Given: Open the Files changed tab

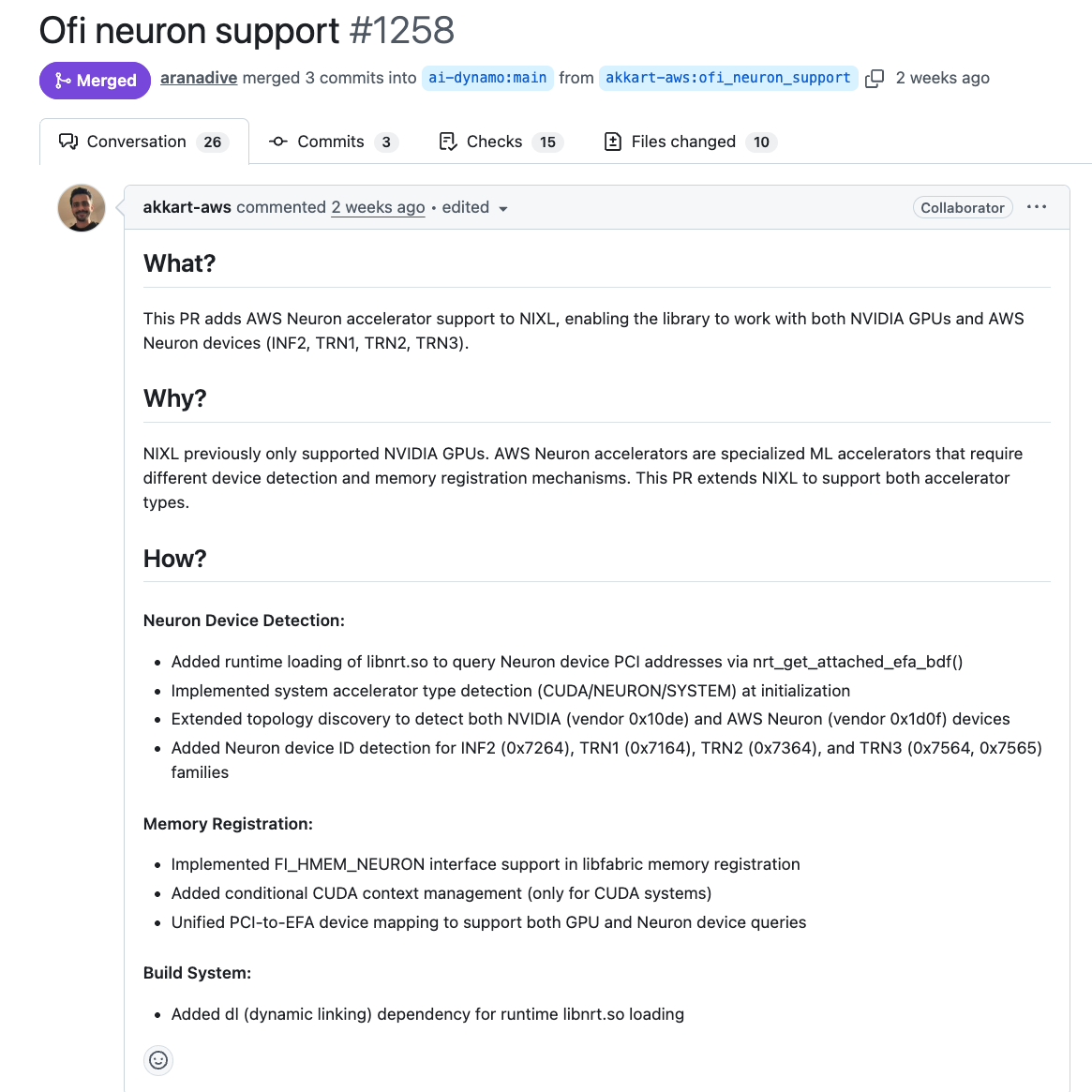Looking at the screenshot, I should tap(683, 142).
